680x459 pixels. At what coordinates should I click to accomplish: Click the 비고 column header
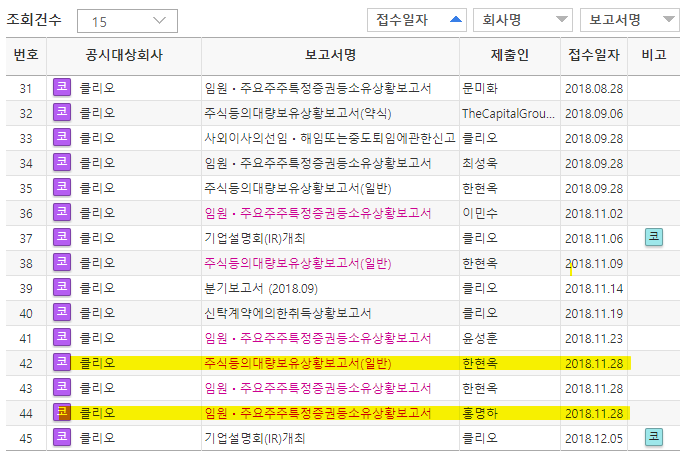[x=654, y=55]
